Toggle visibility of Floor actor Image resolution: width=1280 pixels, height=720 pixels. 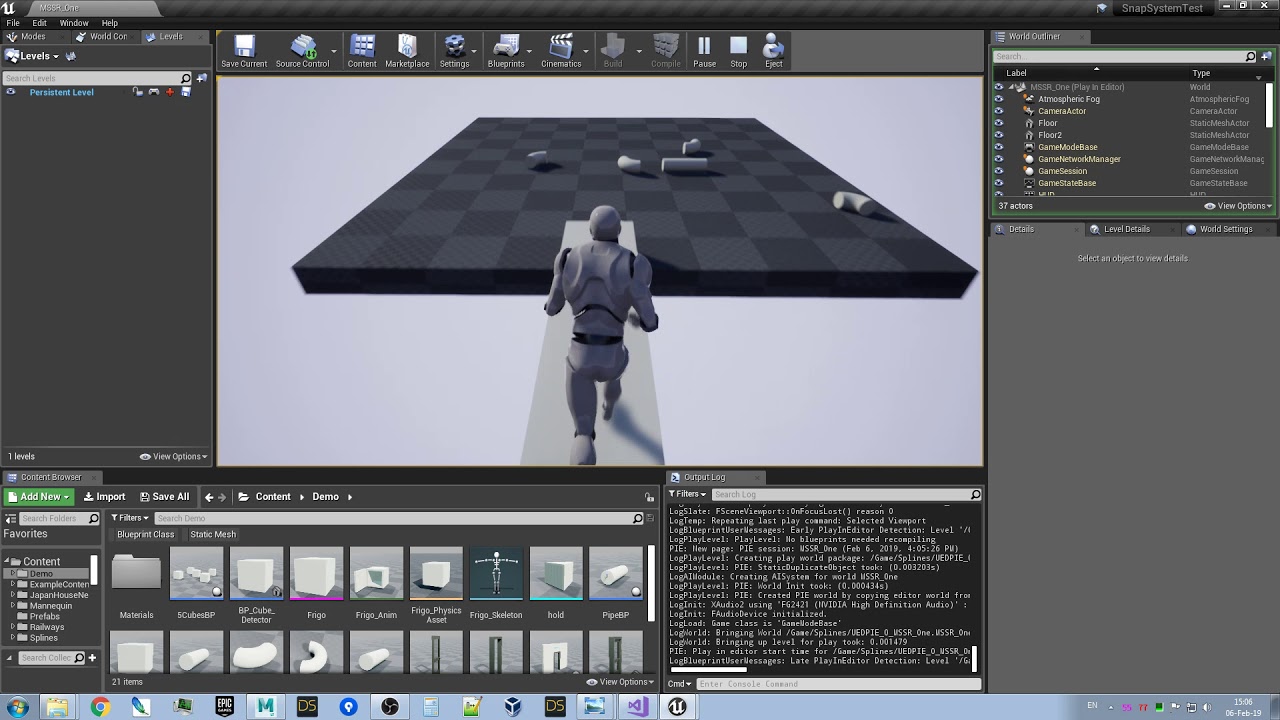tap(998, 123)
